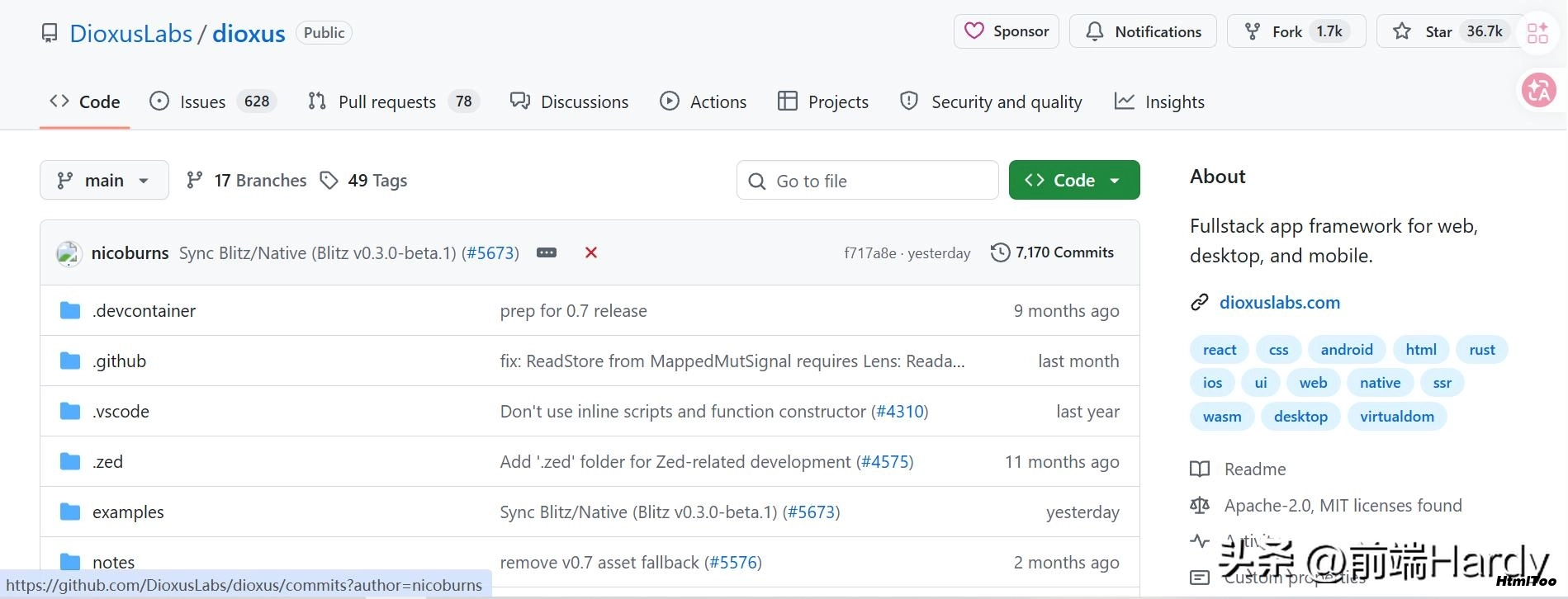Open pull request #4575 link
The width and height of the screenshot is (1568, 599).
pos(885,462)
